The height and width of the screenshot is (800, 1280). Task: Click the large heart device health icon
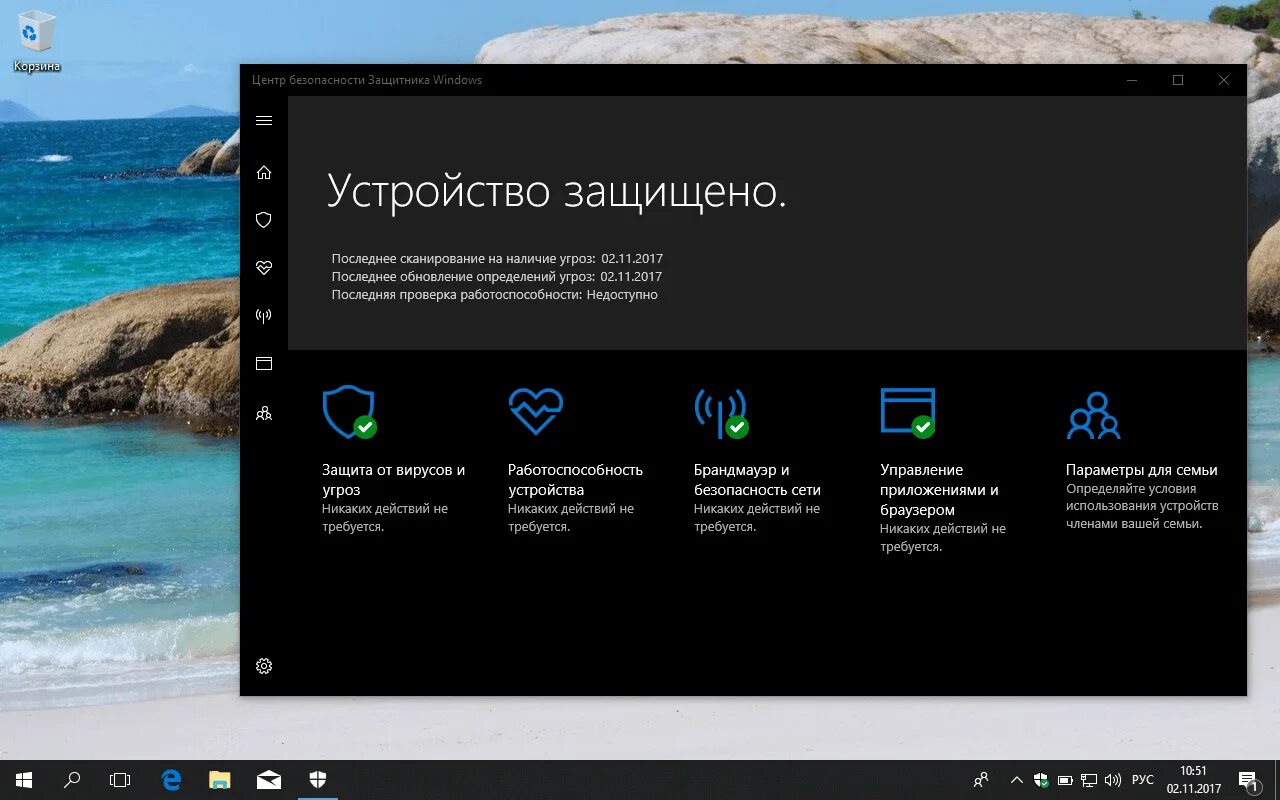tap(536, 411)
